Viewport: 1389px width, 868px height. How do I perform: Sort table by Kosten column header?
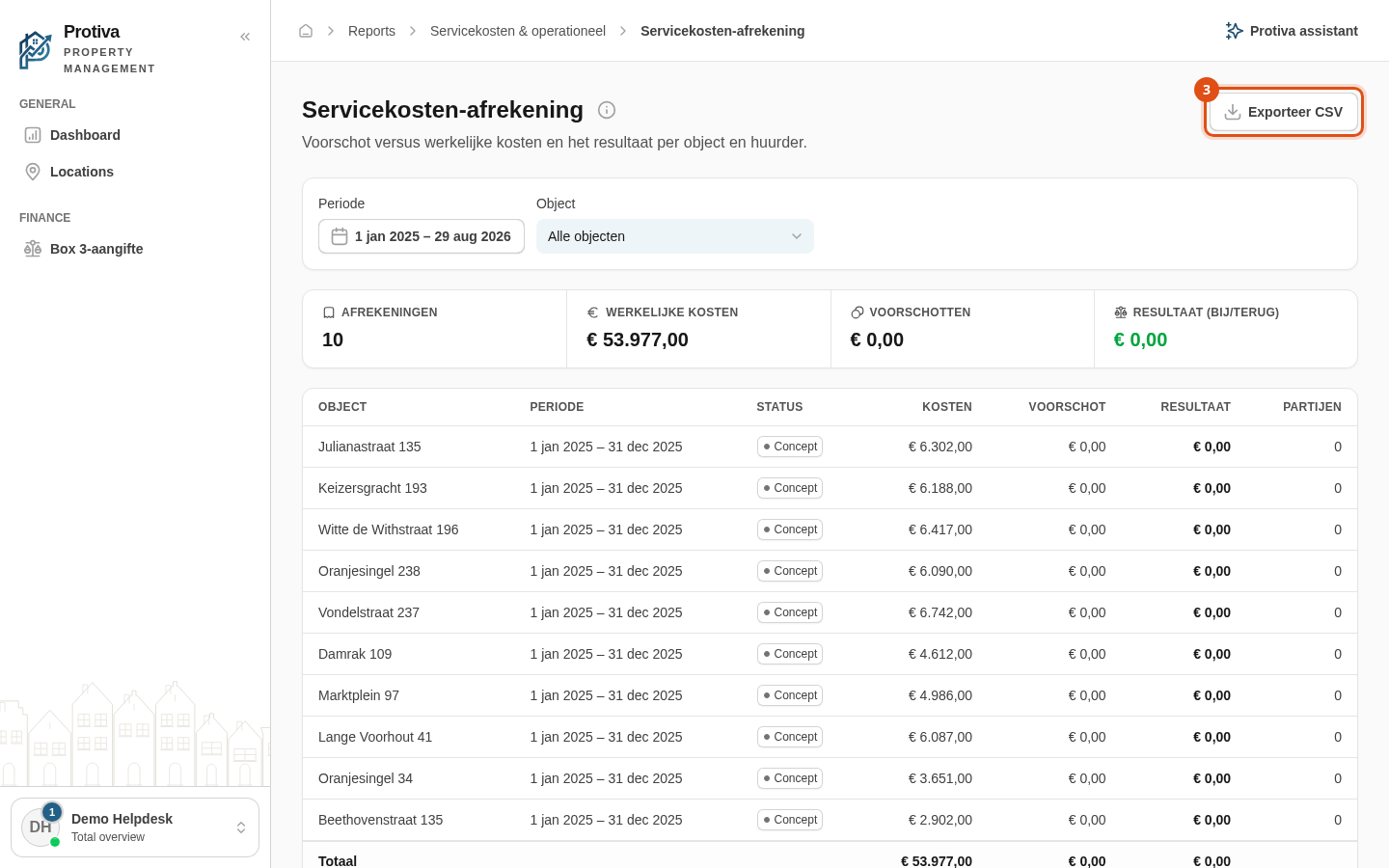pos(947,407)
